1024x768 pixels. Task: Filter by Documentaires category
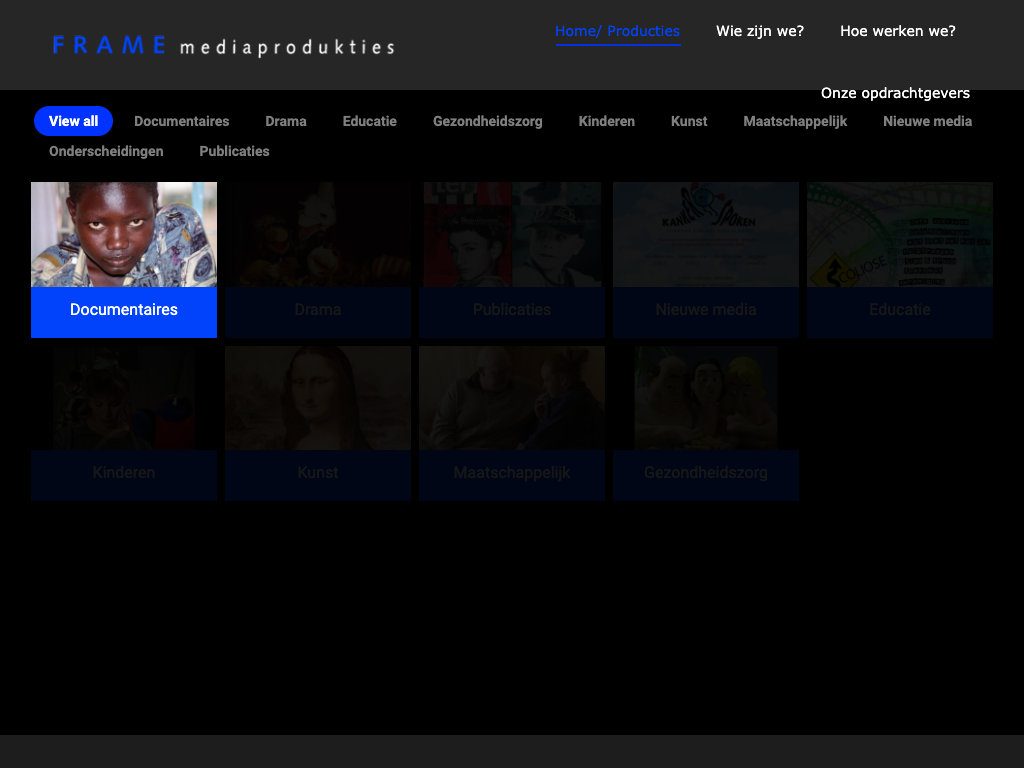pos(181,121)
